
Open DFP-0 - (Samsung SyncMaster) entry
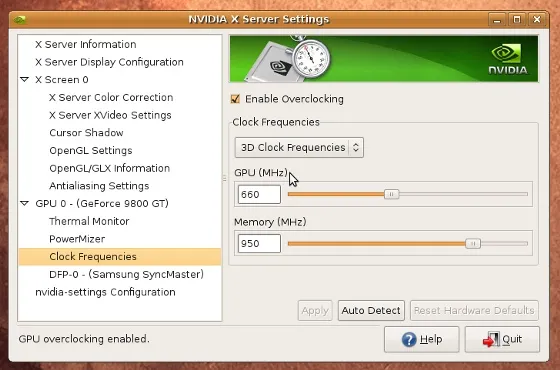coord(127,274)
